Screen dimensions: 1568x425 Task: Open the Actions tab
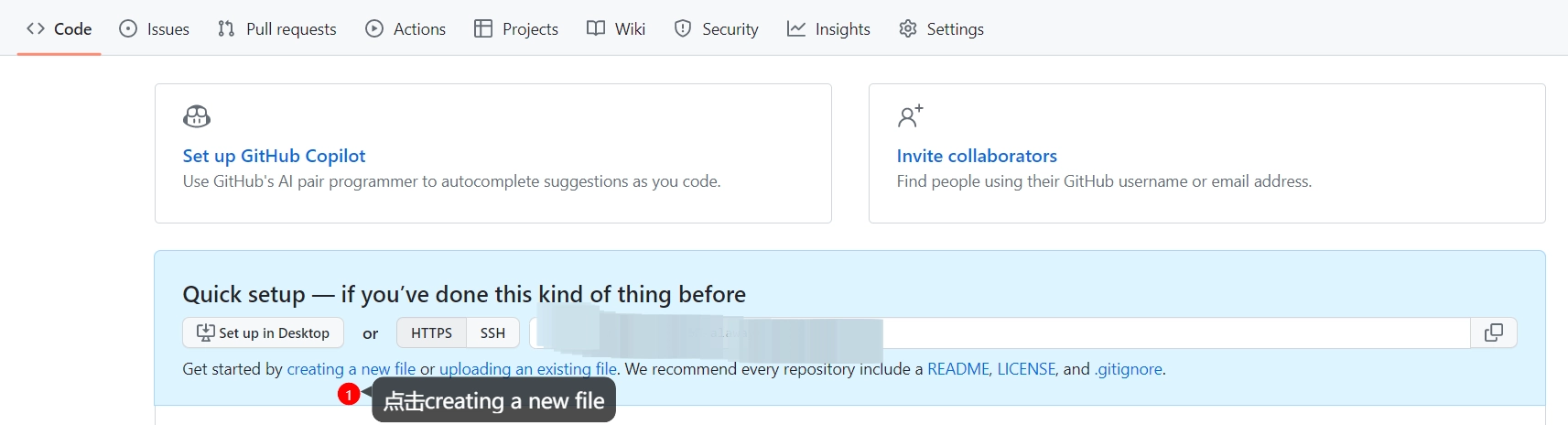tap(406, 28)
